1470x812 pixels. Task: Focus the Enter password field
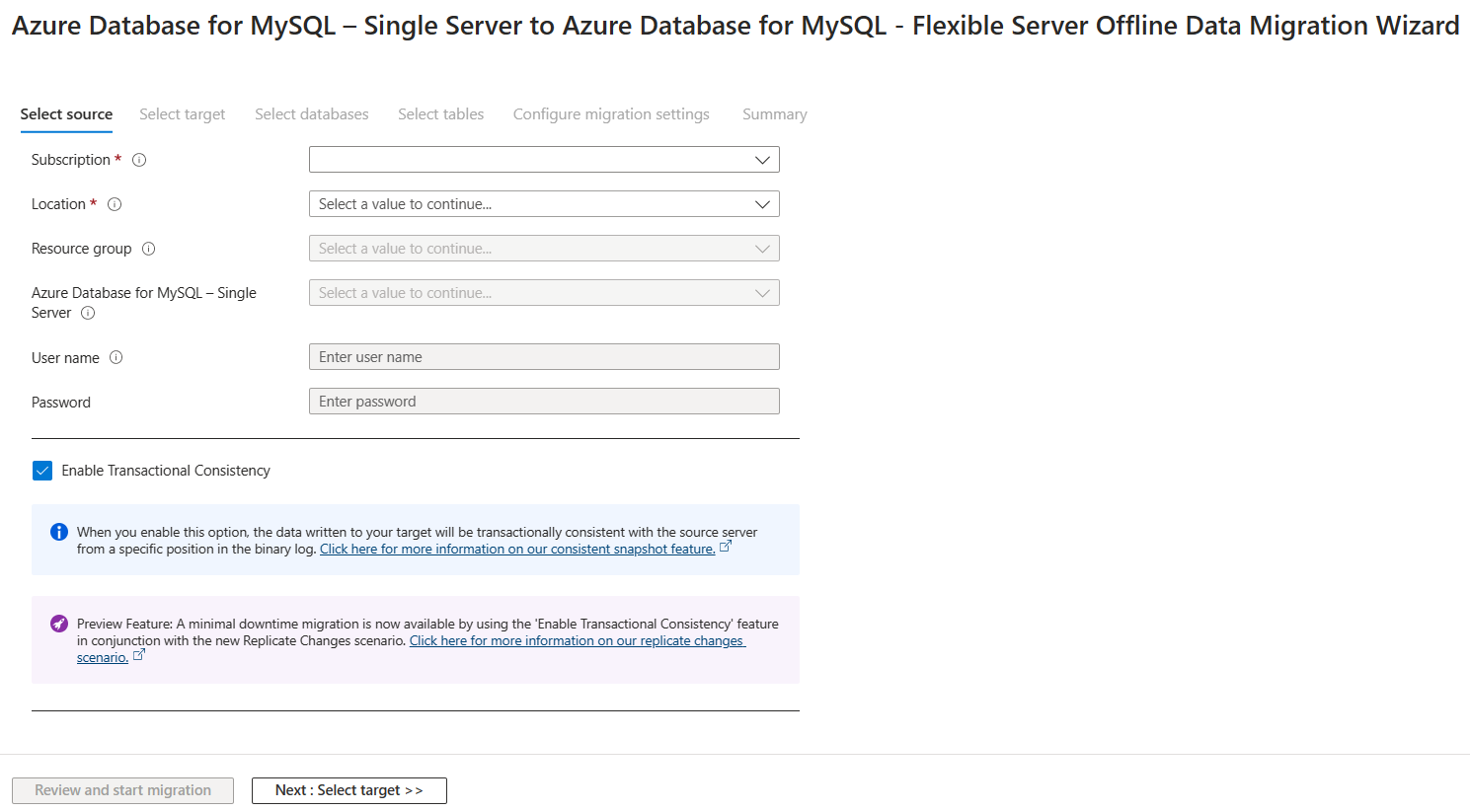(x=544, y=402)
